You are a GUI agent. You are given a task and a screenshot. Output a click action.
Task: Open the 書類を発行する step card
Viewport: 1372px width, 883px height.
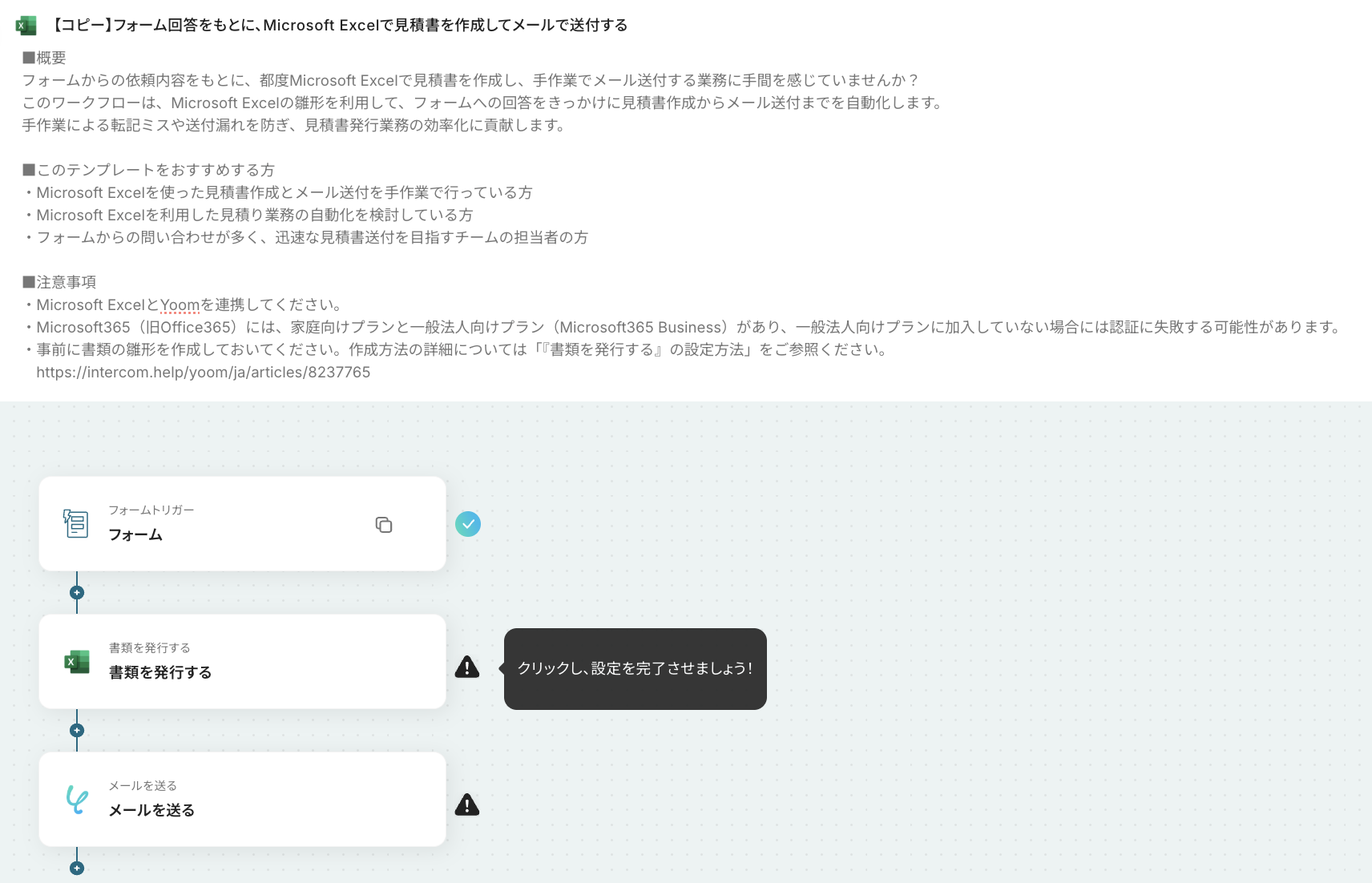[242, 662]
